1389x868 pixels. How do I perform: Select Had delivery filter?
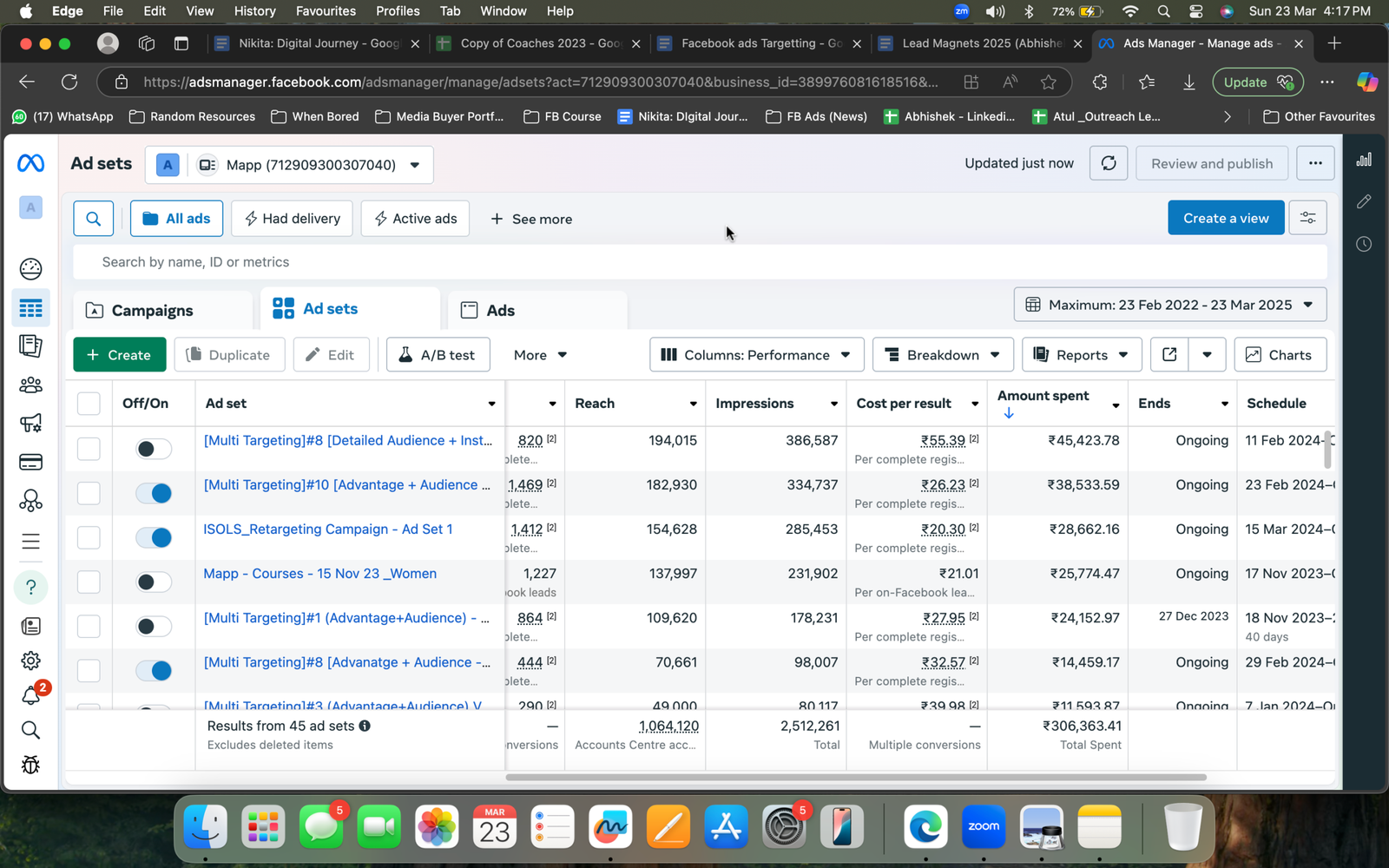(x=292, y=219)
